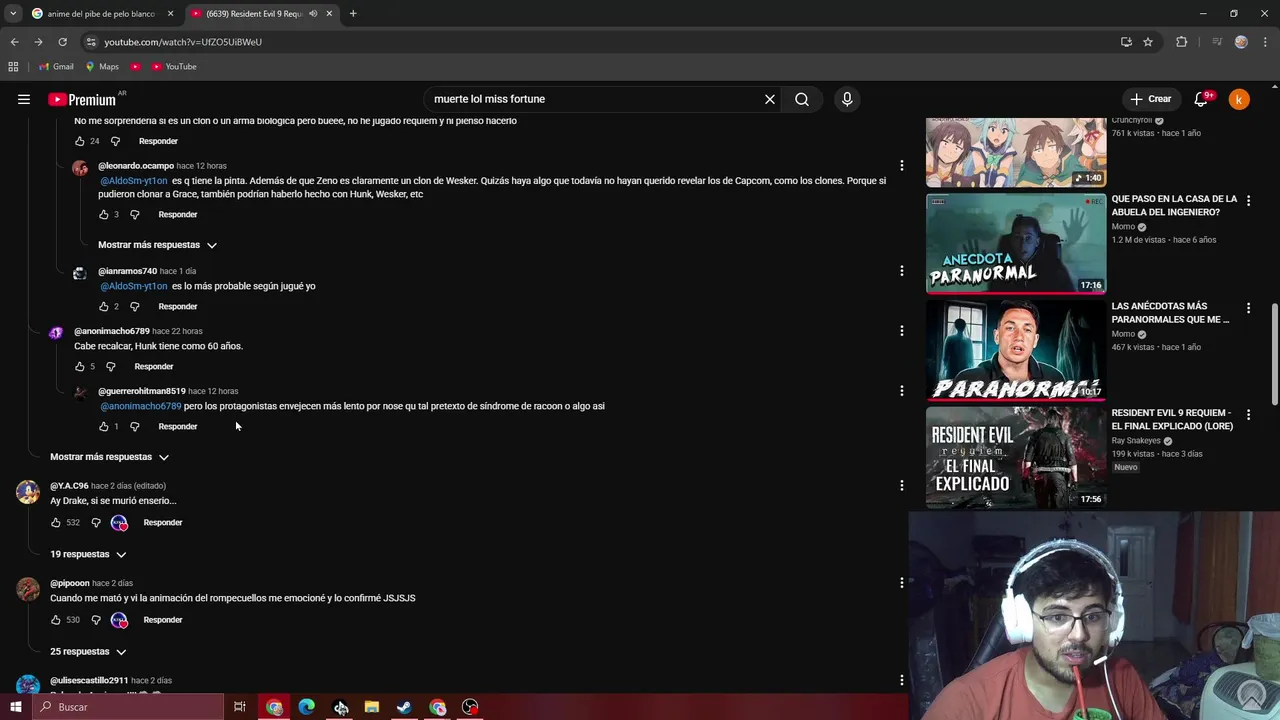
Task: Open options menu for pipooon's comment
Action: [901, 582]
